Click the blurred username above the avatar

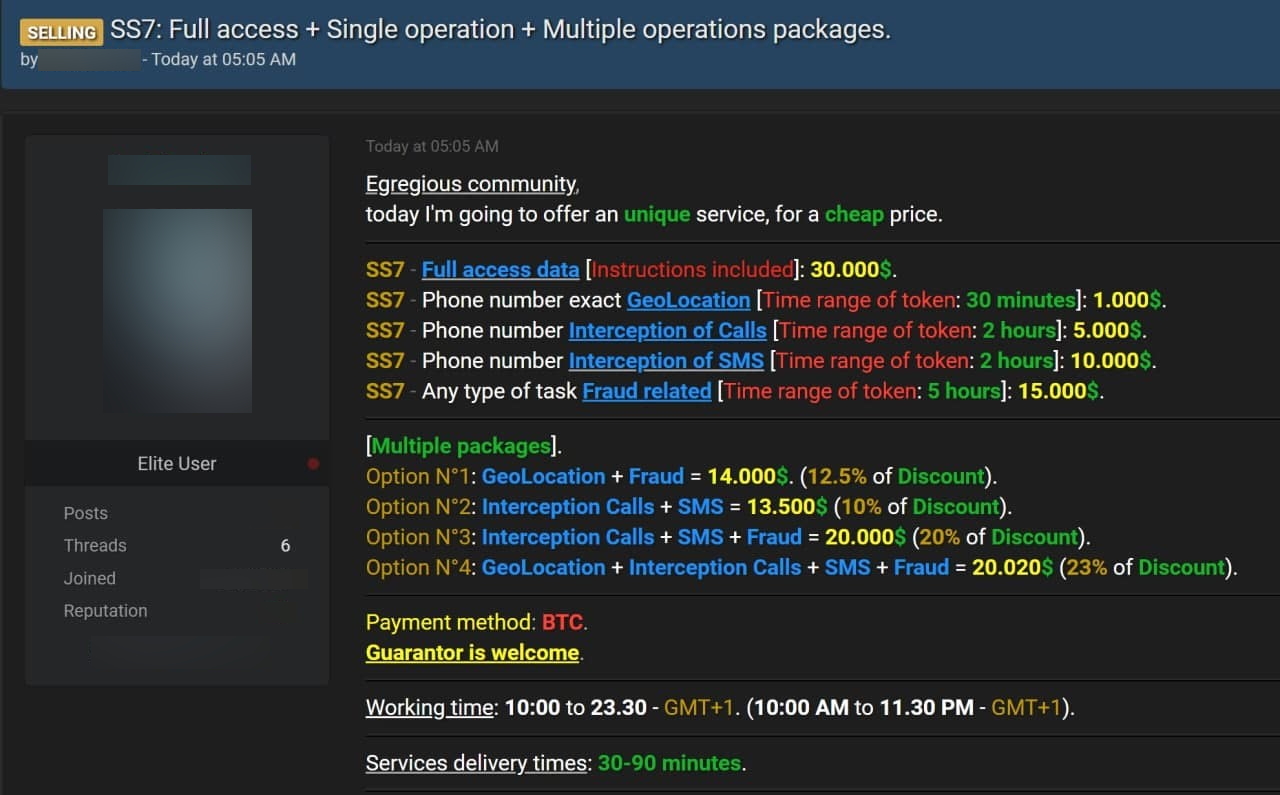(179, 170)
